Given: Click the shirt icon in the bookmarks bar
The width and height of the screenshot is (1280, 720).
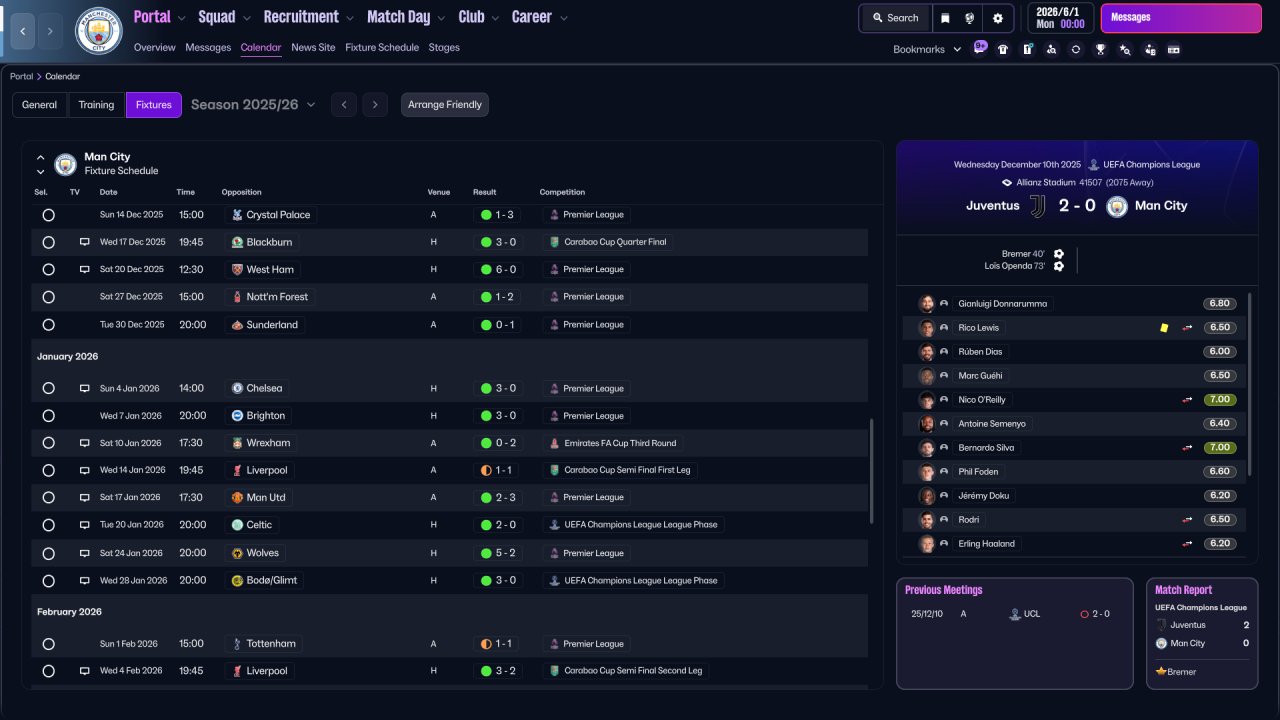Looking at the screenshot, I should (1003, 49).
